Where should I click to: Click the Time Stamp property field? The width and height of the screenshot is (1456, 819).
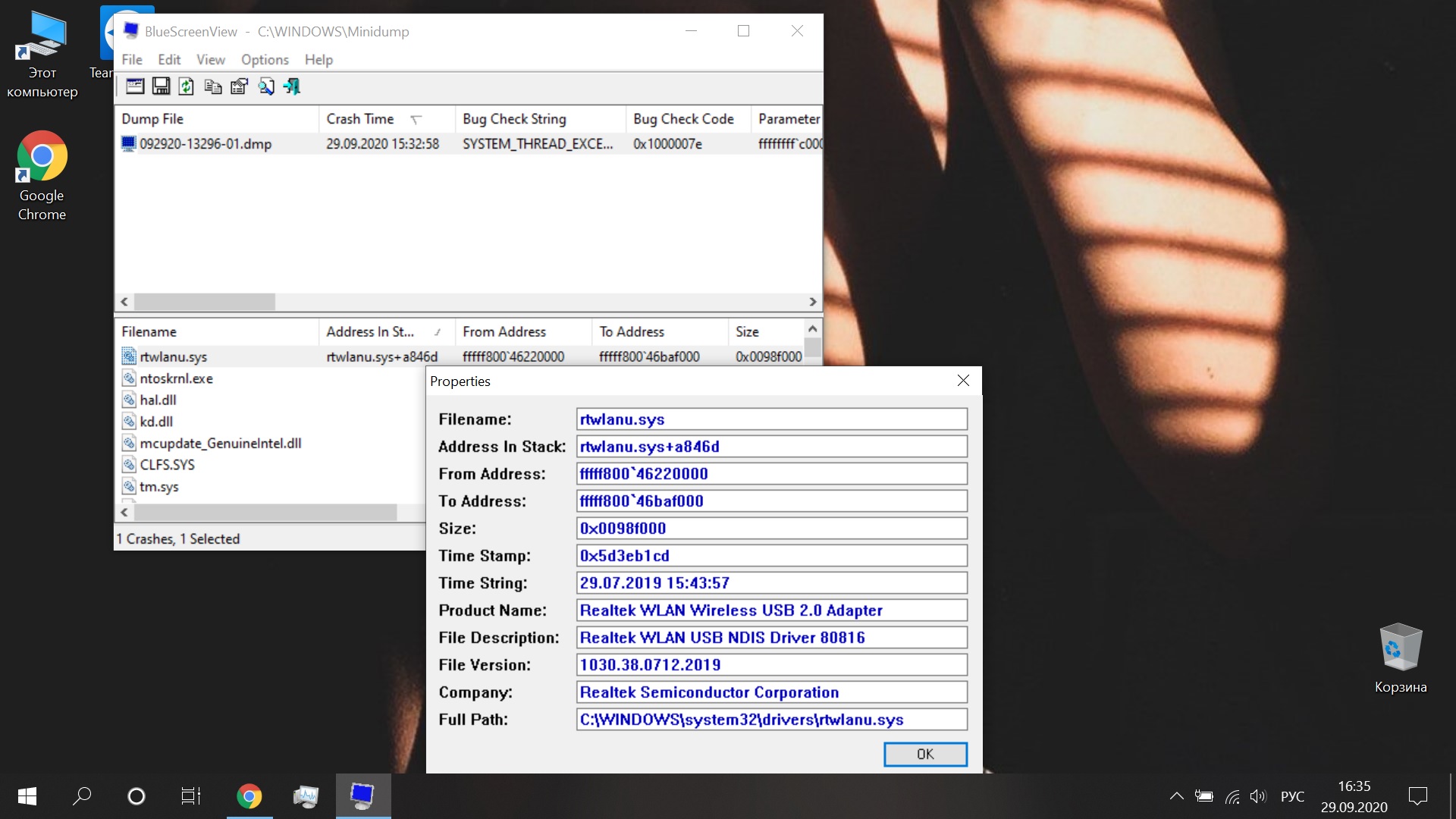pyautogui.click(x=772, y=556)
